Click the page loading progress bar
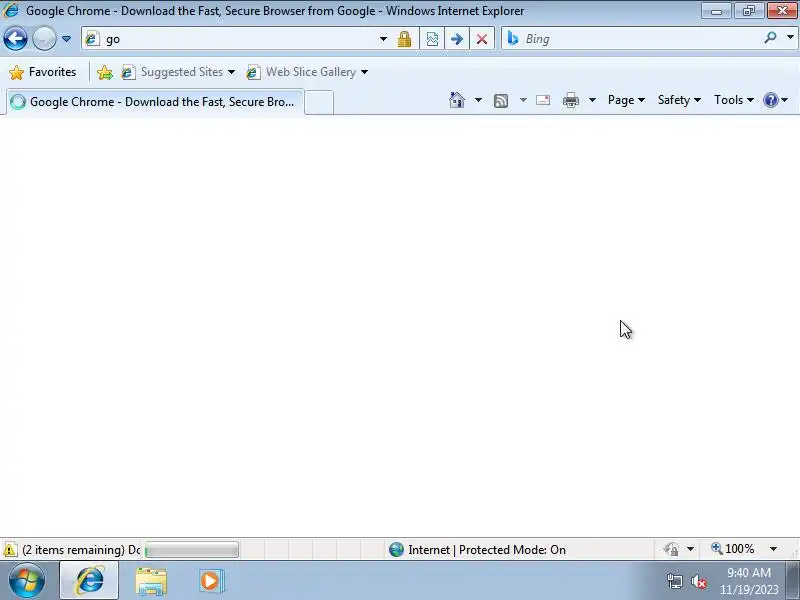The image size is (800, 600). [192, 549]
